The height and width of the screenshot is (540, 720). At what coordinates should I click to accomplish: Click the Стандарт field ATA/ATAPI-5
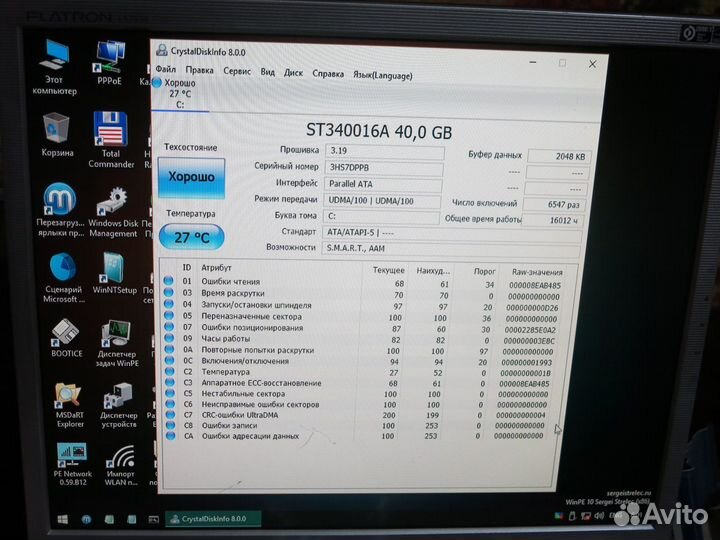point(452,234)
